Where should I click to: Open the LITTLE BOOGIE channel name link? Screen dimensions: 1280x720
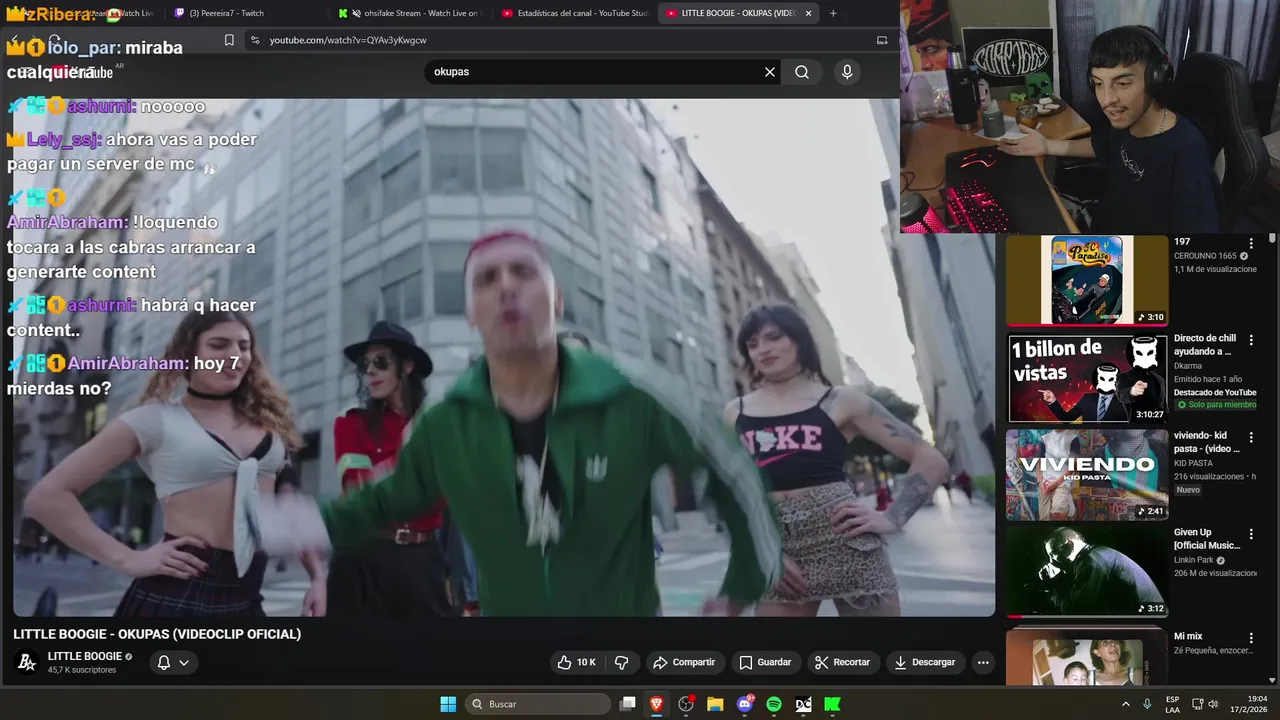85,656
